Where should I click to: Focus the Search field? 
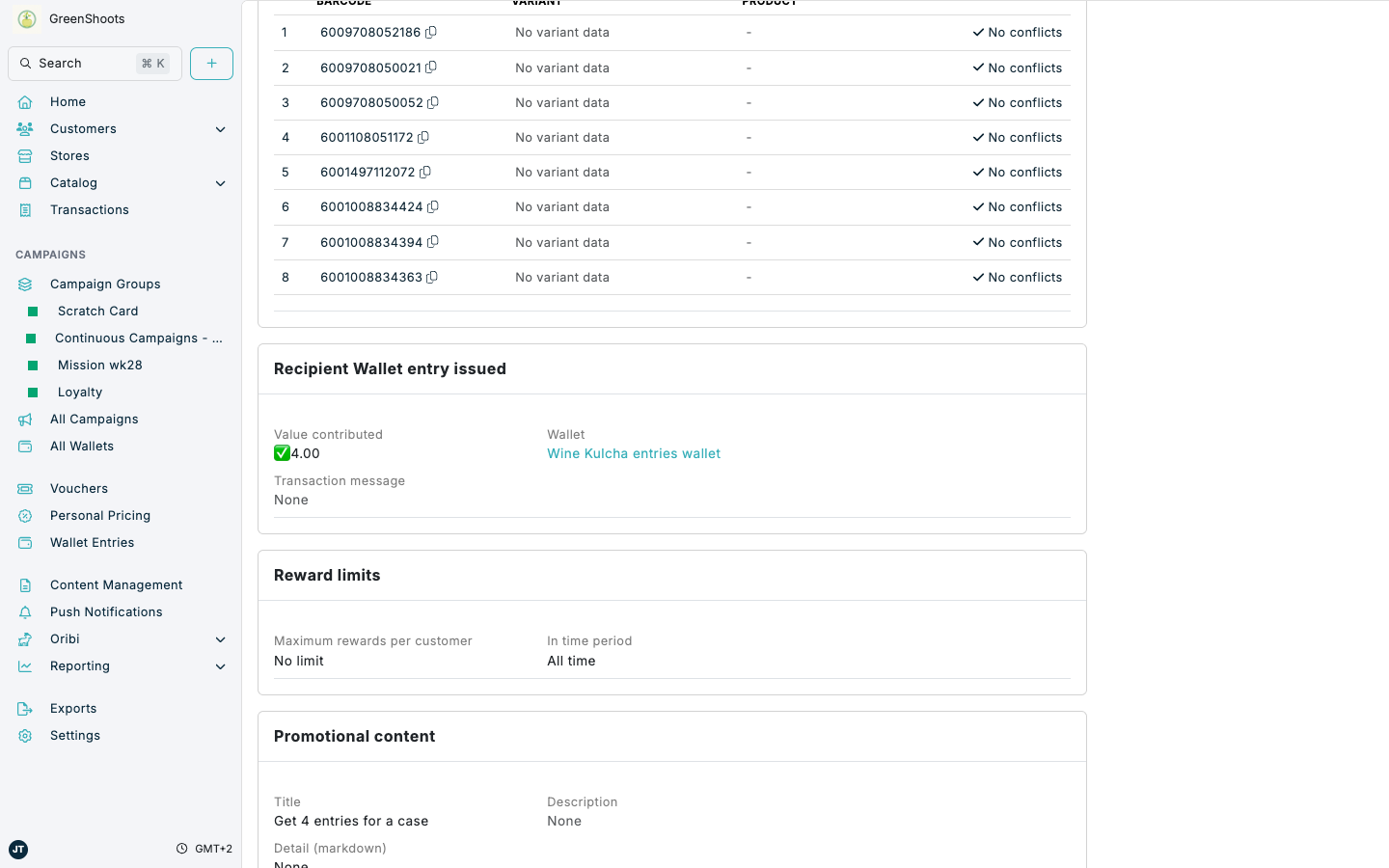pyautogui.click(x=95, y=64)
